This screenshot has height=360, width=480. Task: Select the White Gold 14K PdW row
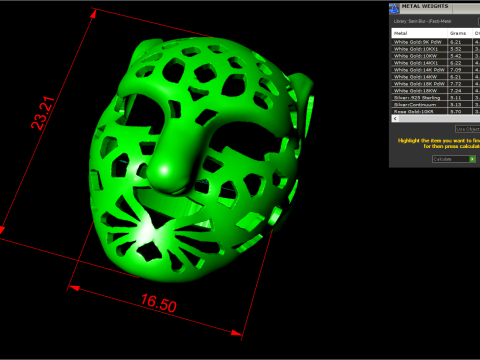coord(436,70)
